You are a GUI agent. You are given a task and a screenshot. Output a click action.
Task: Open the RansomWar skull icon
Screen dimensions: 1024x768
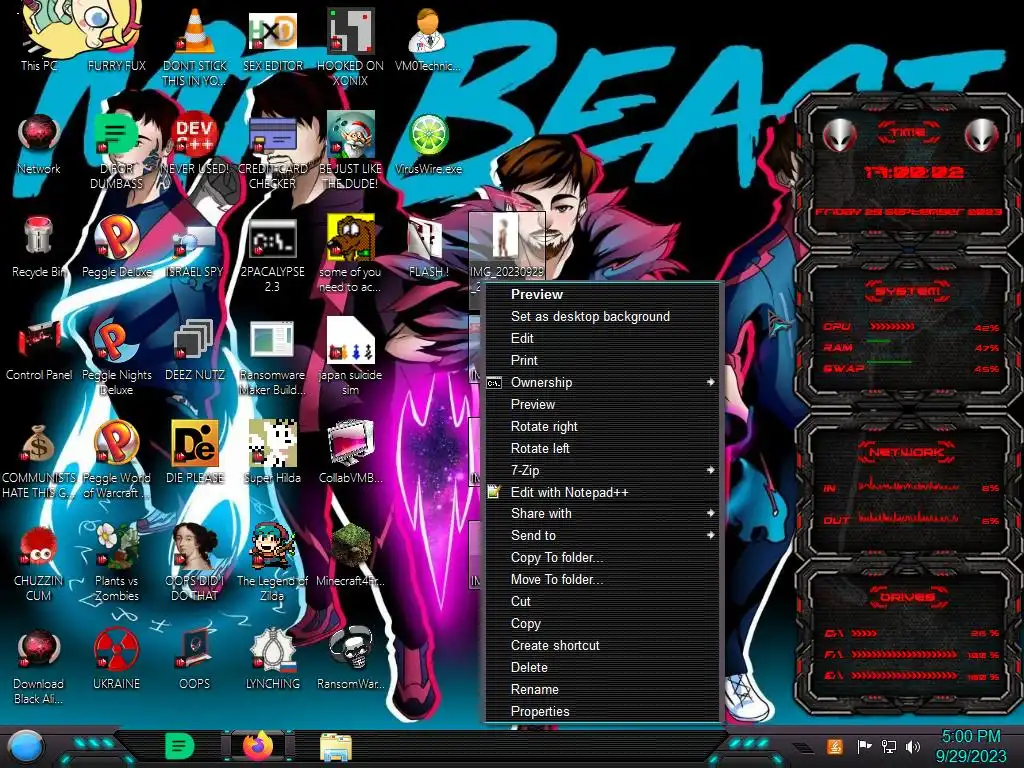[350, 660]
